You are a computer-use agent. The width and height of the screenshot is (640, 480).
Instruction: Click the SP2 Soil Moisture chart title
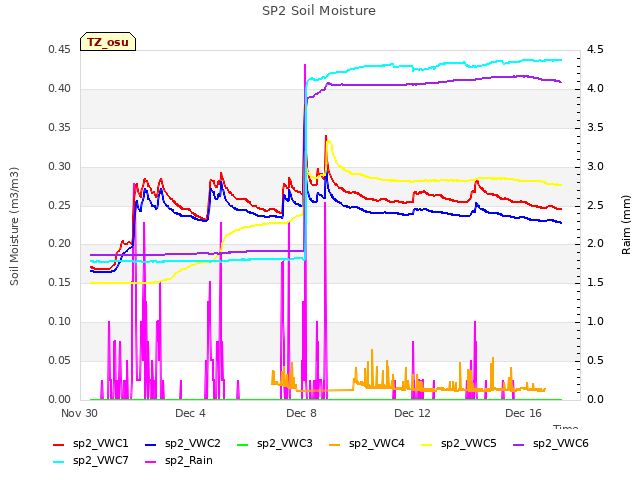point(319,11)
